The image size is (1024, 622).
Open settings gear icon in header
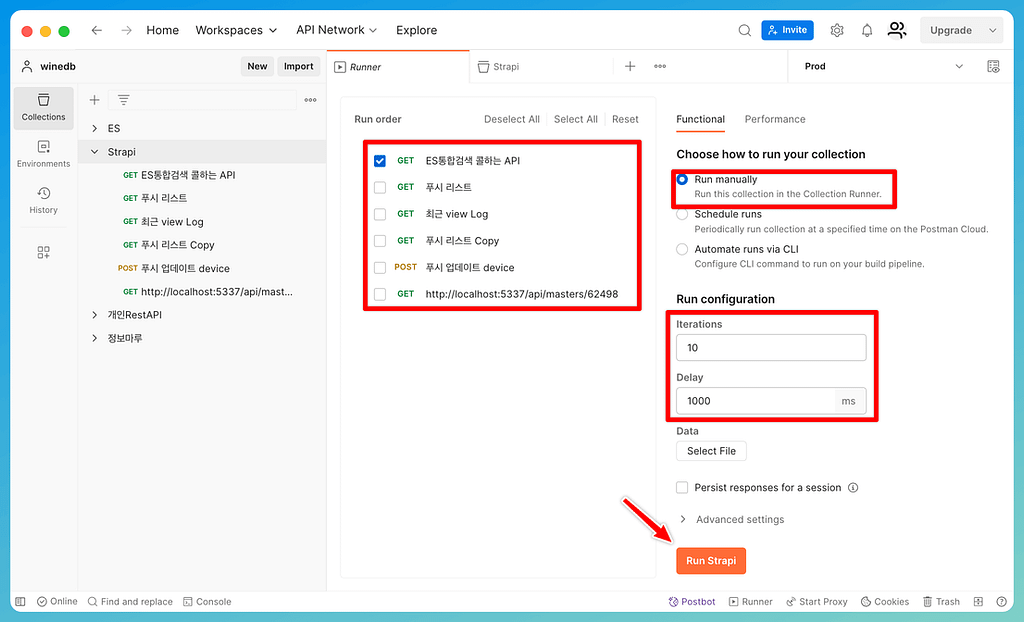pyautogui.click(x=837, y=30)
